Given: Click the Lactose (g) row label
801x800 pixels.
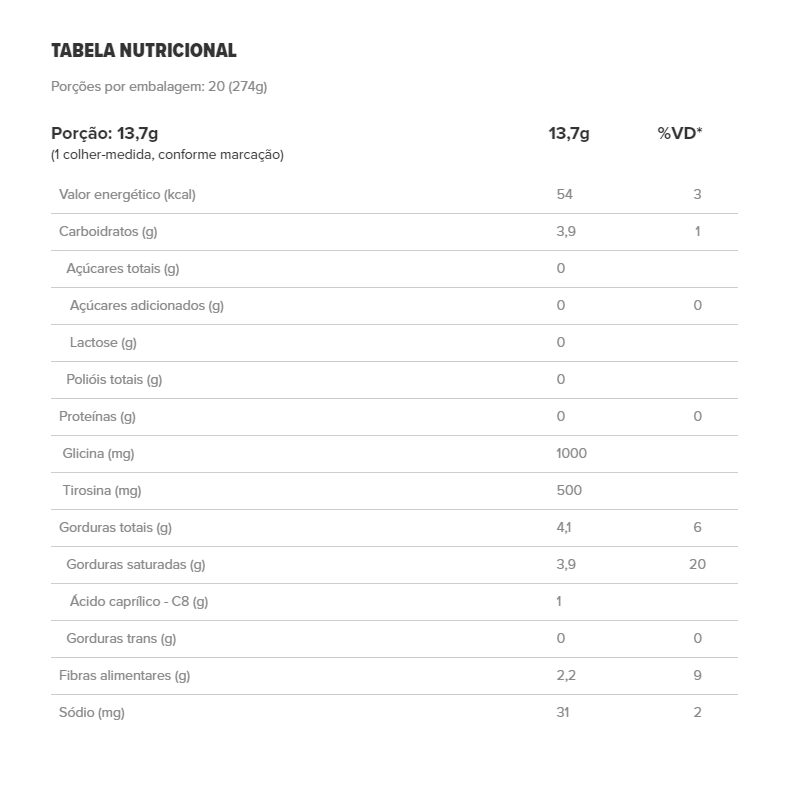Looking at the screenshot, I should (103, 342).
